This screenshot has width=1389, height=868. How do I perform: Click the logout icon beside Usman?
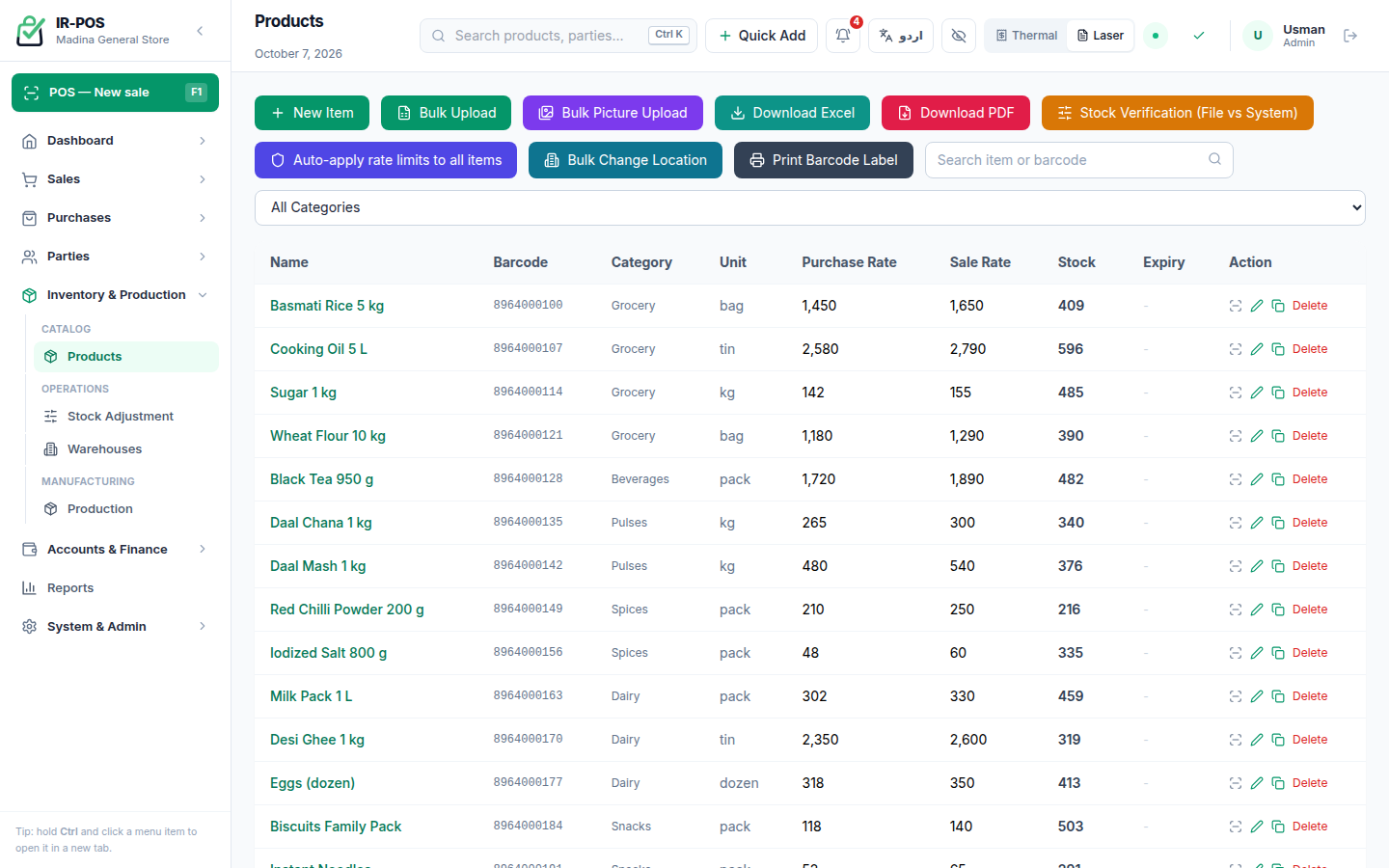pyautogui.click(x=1350, y=36)
